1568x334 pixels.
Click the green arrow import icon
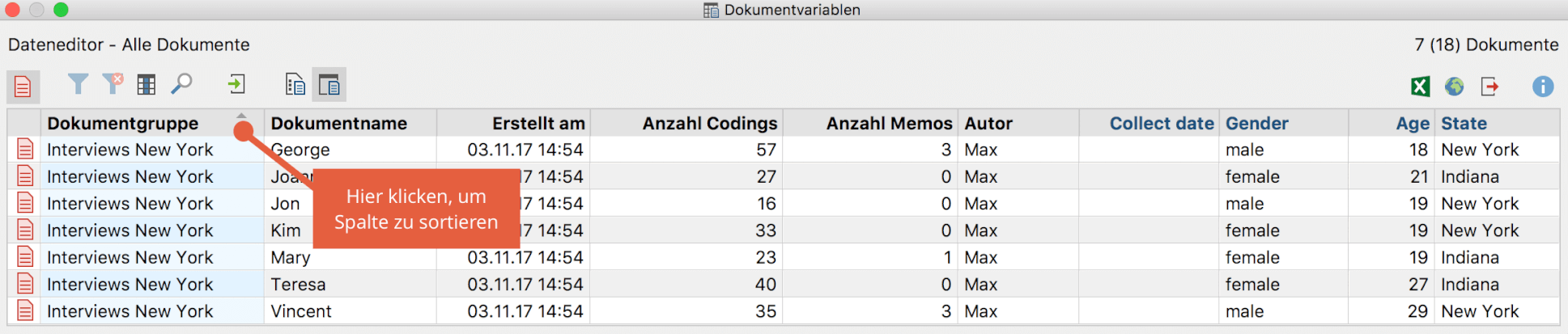coord(236,84)
